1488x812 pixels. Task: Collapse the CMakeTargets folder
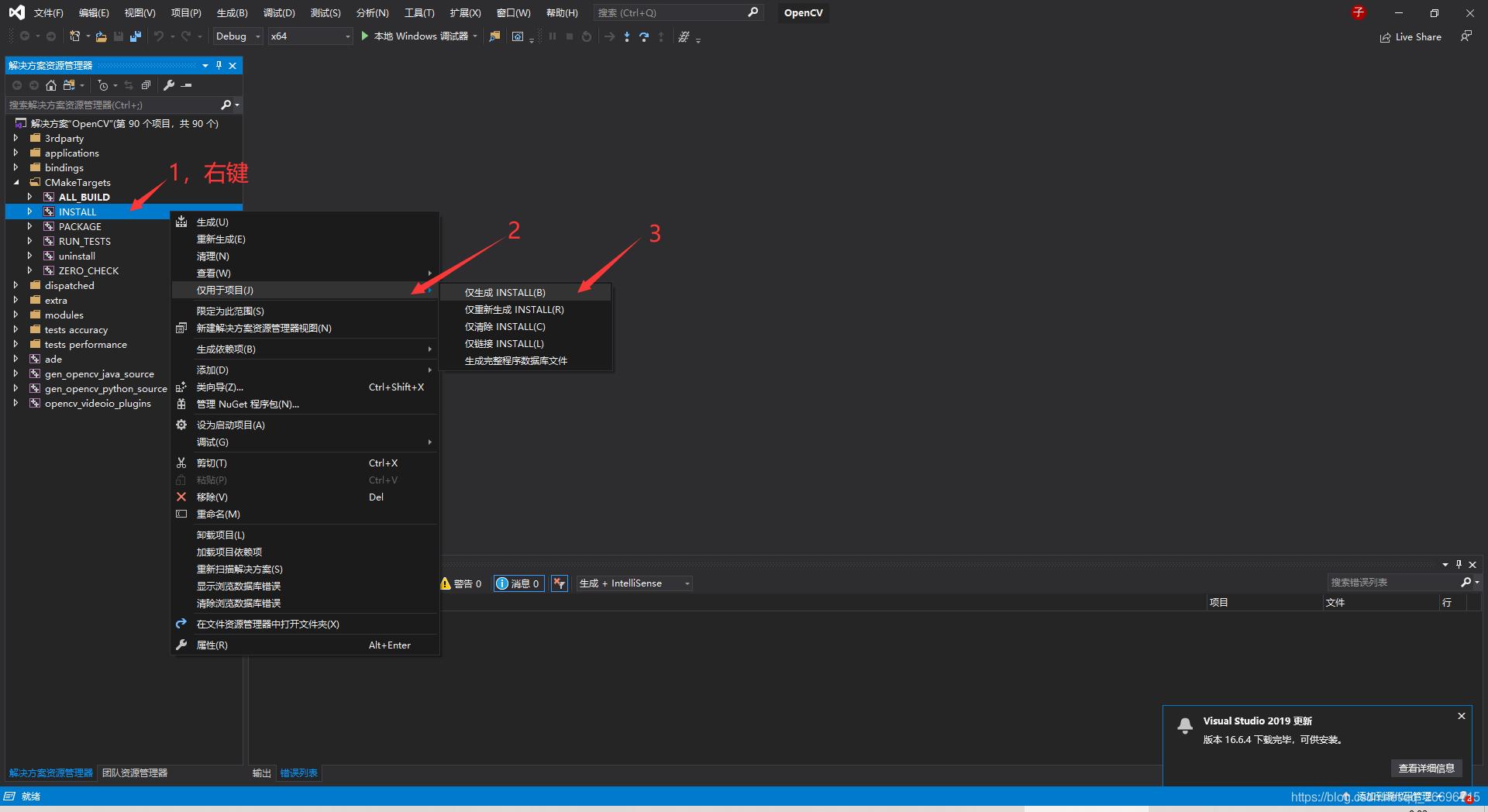tap(15, 182)
